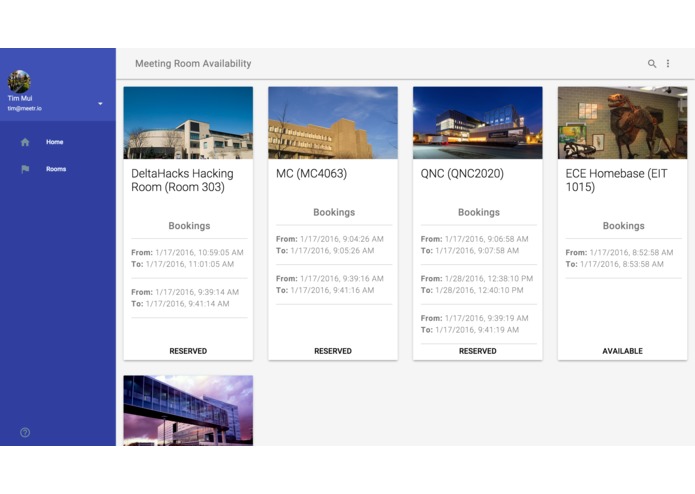Screen dimensions: 695x494
Task: Select DeltaHacks booking from 10:59:05 AM
Action: (187, 252)
